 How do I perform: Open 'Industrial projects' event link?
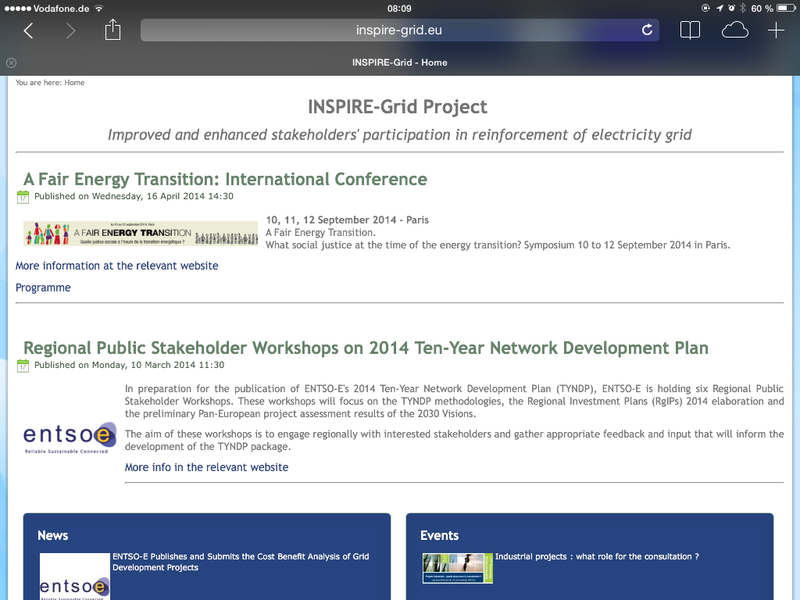point(596,556)
